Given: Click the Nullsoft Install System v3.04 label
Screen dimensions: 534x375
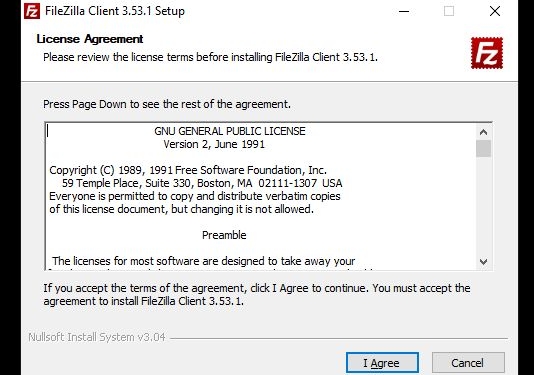Looking at the screenshot, I should (97, 337).
